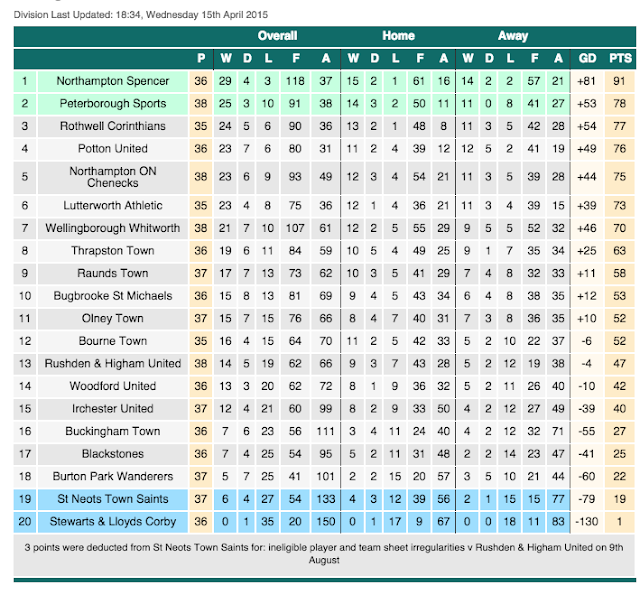Select St Neots Town Saints goals against 133
The width and height of the screenshot is (640, 595).
325,499
